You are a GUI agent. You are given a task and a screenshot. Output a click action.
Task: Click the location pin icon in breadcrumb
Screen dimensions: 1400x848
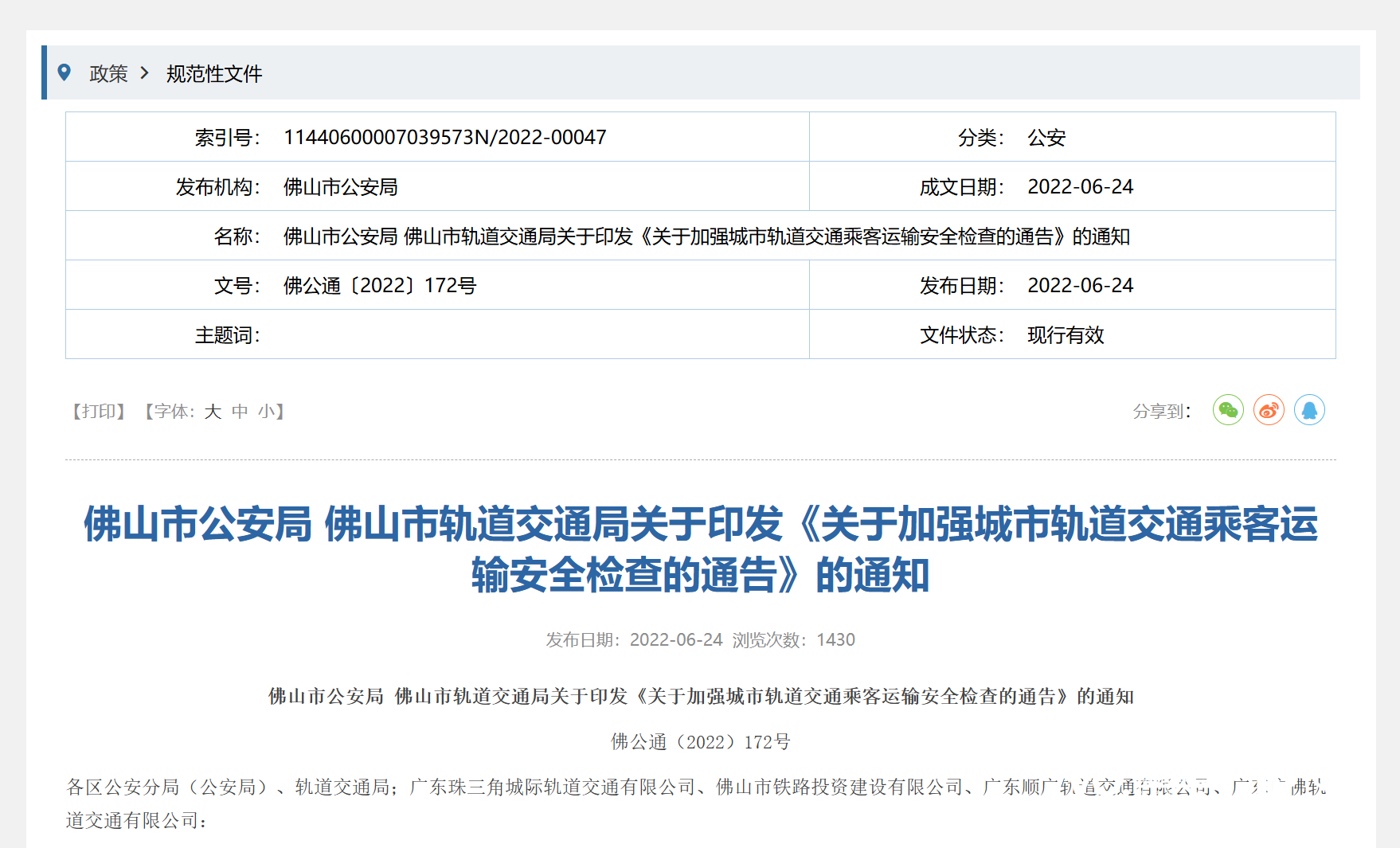[65, 72]
